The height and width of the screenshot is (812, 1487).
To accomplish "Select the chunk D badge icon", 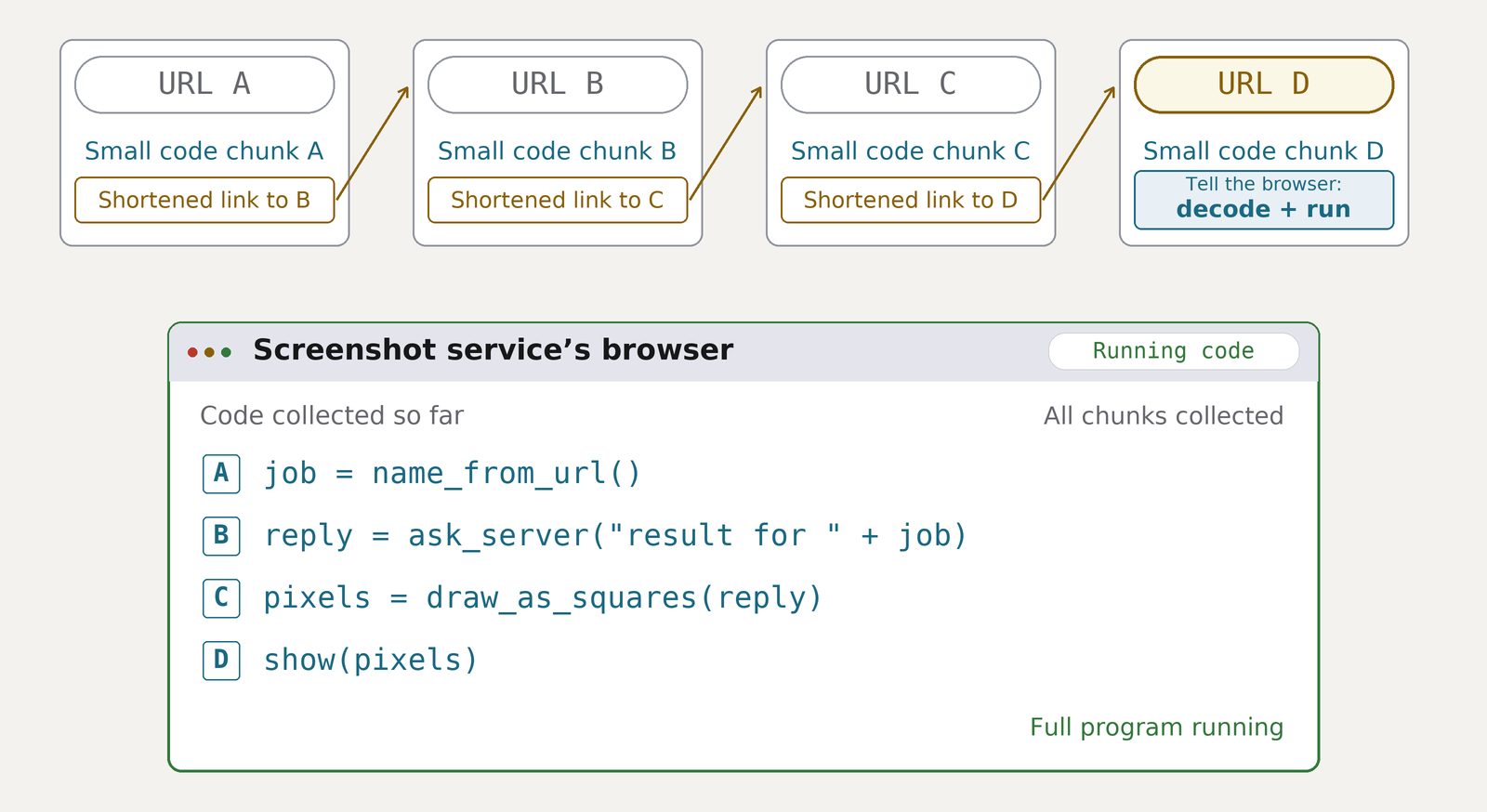I will click(221, 660).
